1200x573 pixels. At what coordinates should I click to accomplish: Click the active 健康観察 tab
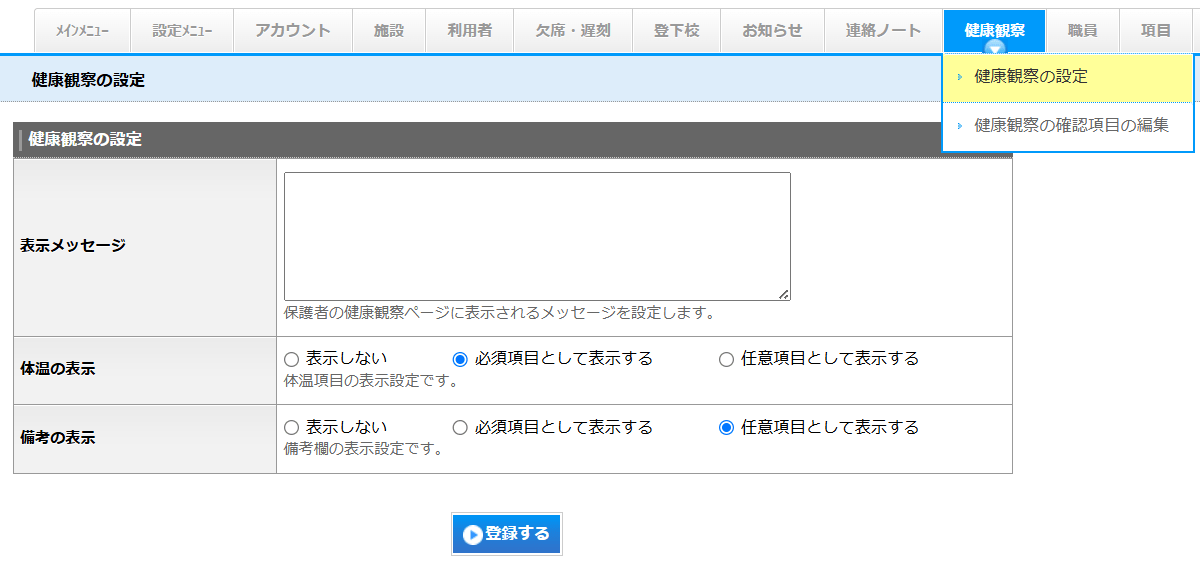pos(994,31)
